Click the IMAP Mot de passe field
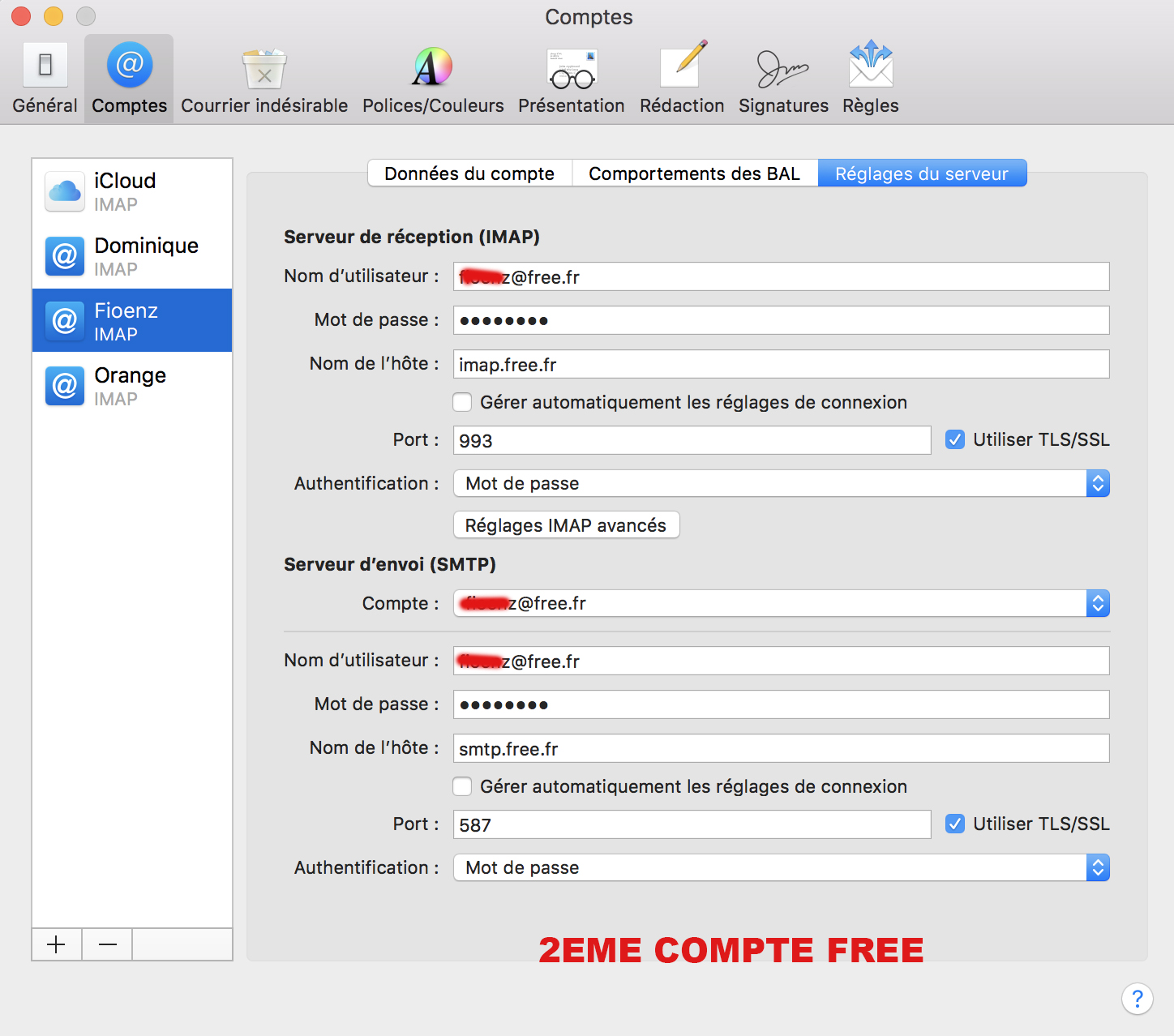 (782, 320)
